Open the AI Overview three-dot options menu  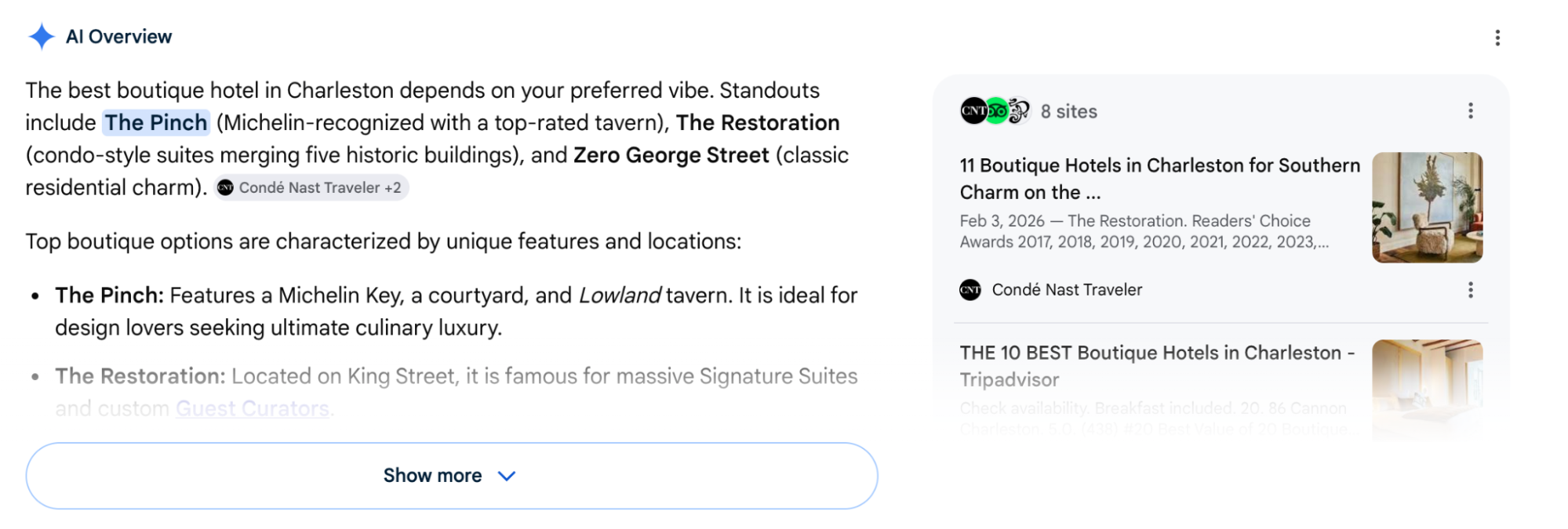tap(1497, 38)
